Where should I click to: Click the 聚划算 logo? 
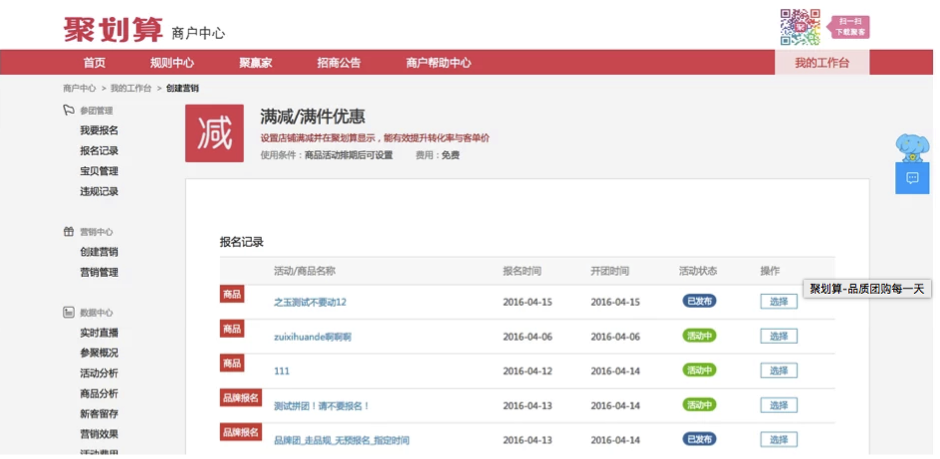point(113,29)
